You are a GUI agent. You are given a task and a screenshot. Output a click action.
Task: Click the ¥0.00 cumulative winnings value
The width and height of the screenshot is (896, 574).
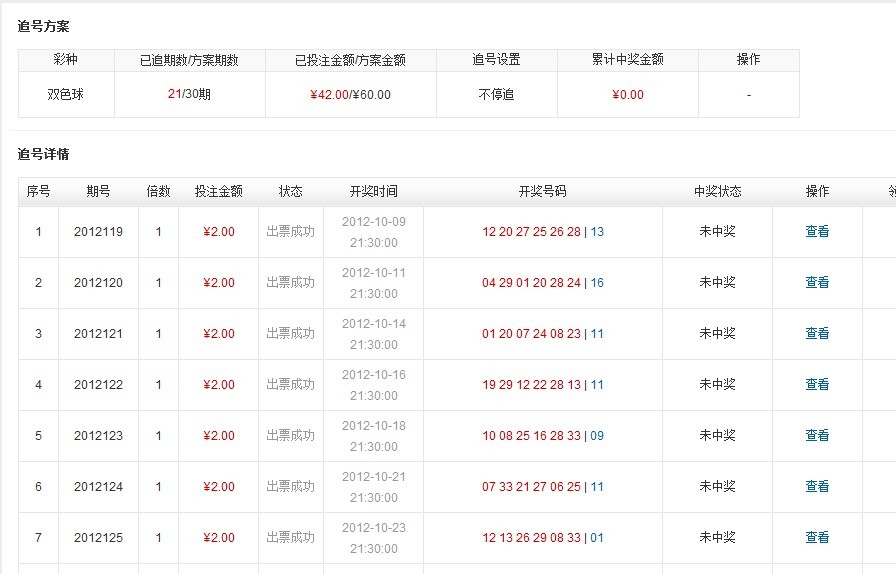[x=628, y=95]
